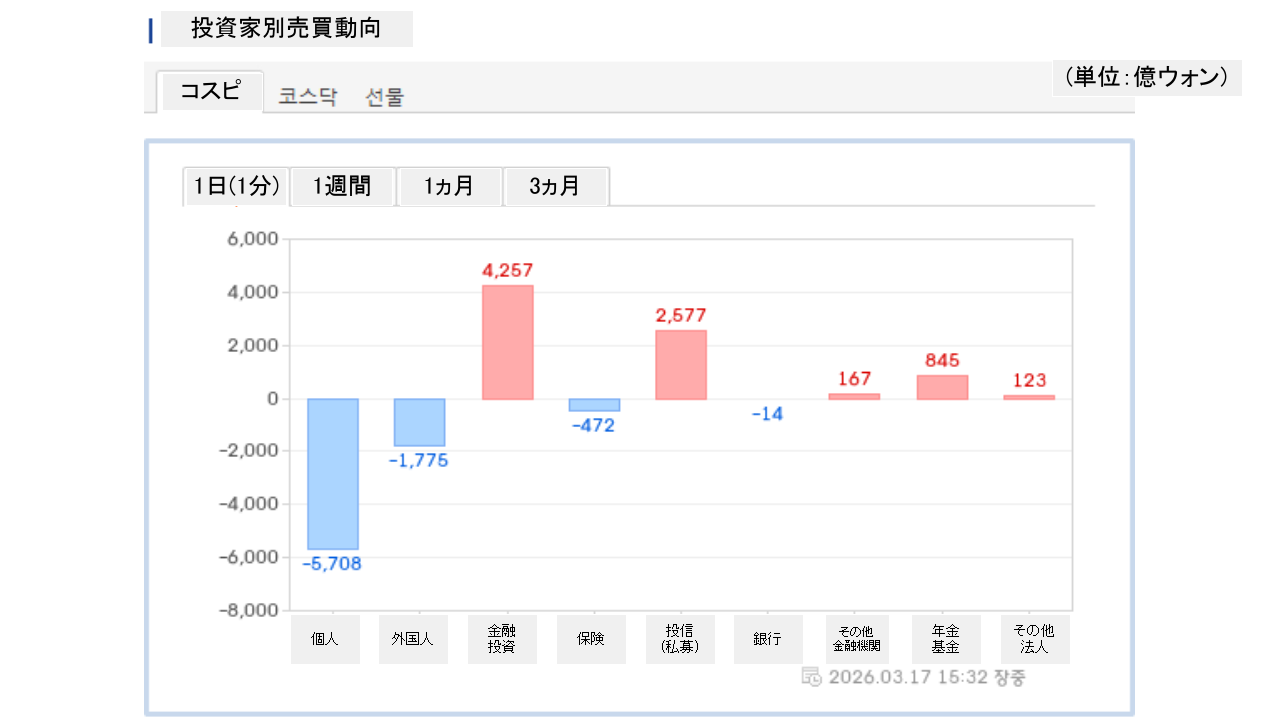Switch to the コスピ market tab
This screenshot has height=720, width=1280.
(x=211, y=91)
